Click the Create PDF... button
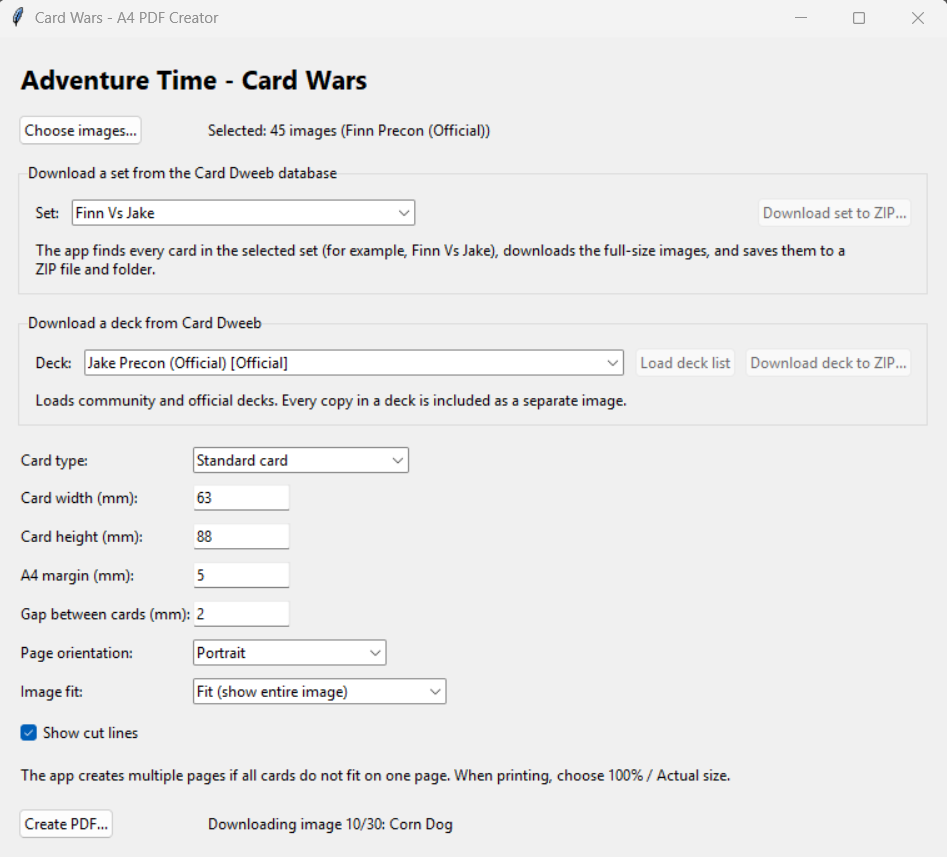The height and width of the screenshot is (857, 947). pos(66,824)
